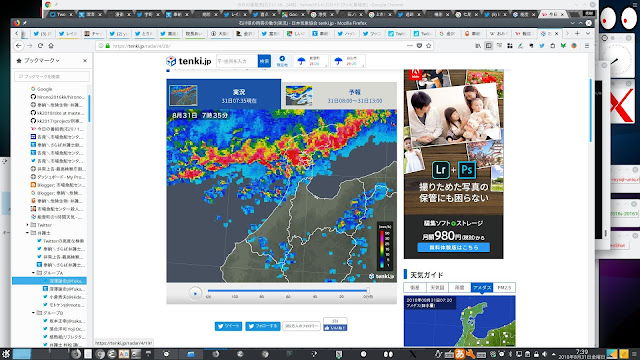Click the Twitter フォローする button
The height and width of the screenshot is (360, 640).
click(x=262, y=326)
